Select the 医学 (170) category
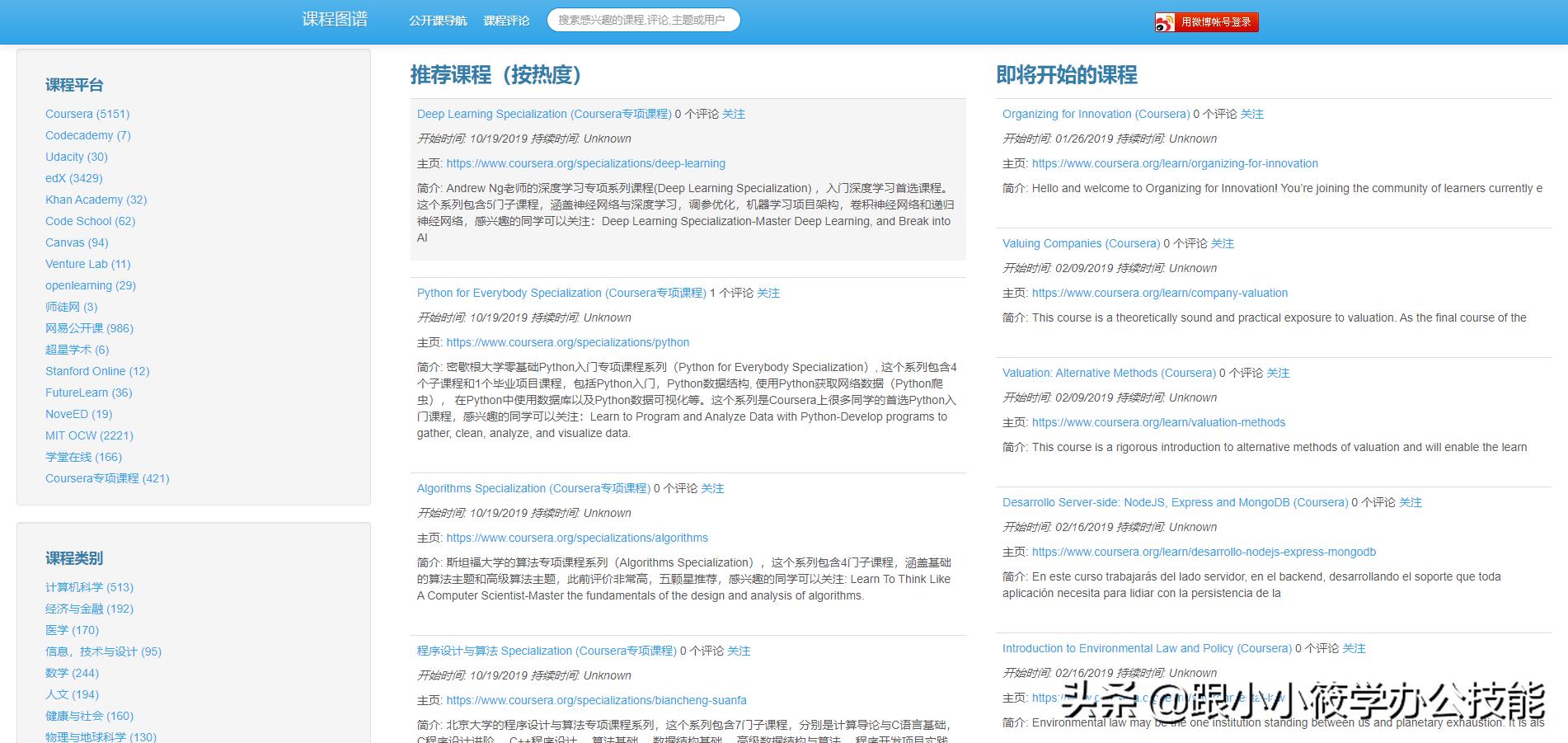The image size is (1568, 743). pyautogui.click(x=59, y=630)
